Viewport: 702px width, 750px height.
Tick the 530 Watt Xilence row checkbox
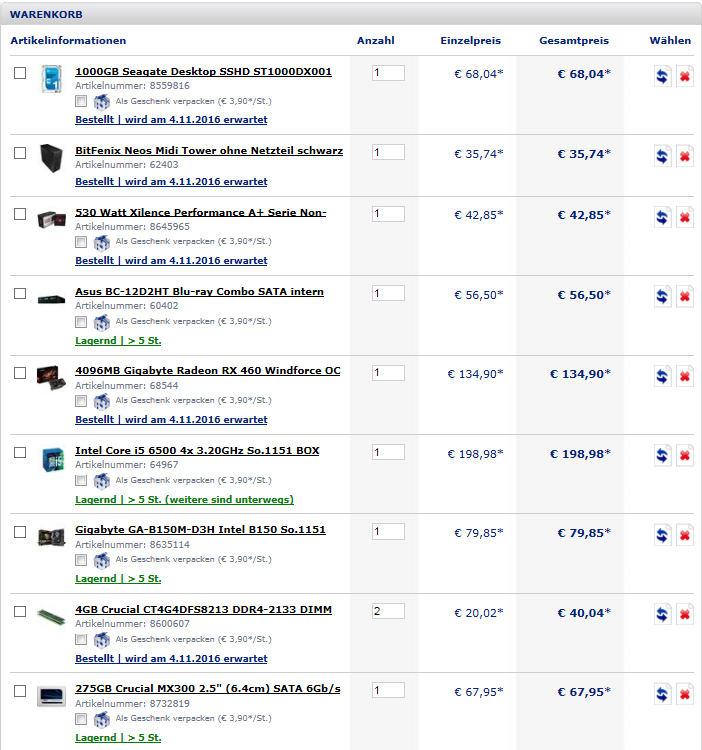[20, 214]
